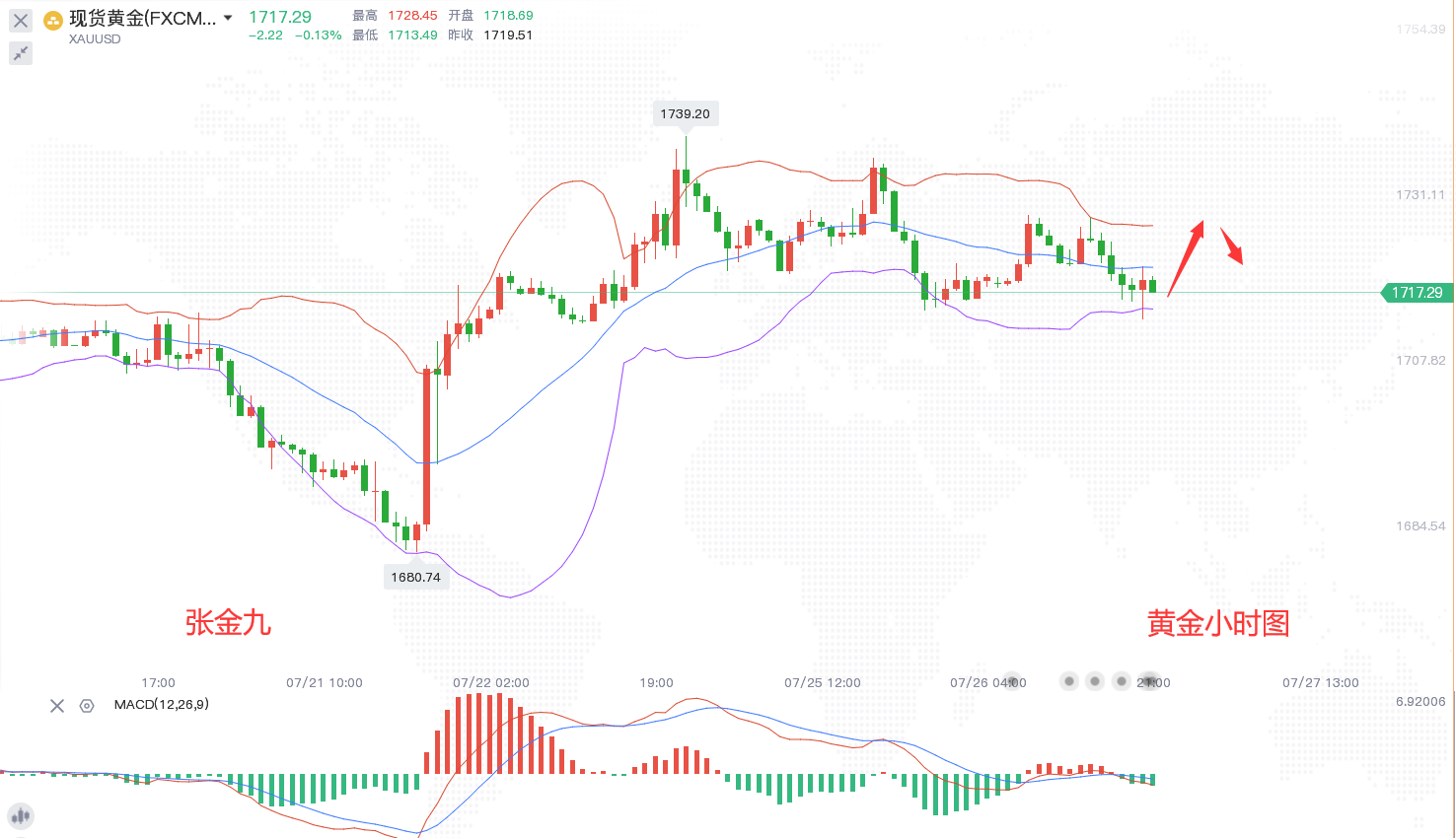Click the gold bars symbol icon

coord(53,20)
